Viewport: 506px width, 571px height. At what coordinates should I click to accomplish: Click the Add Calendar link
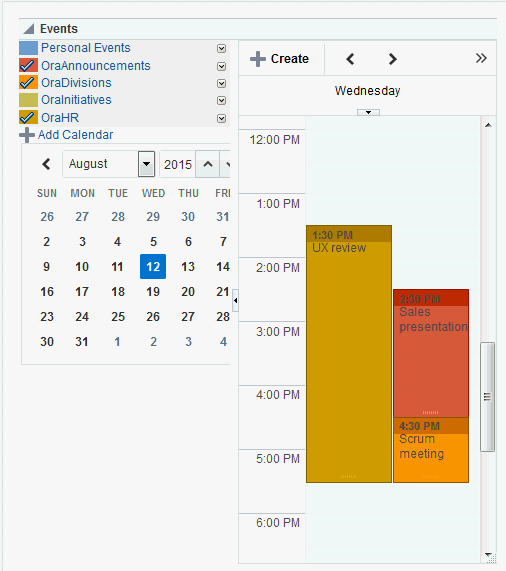76,135
